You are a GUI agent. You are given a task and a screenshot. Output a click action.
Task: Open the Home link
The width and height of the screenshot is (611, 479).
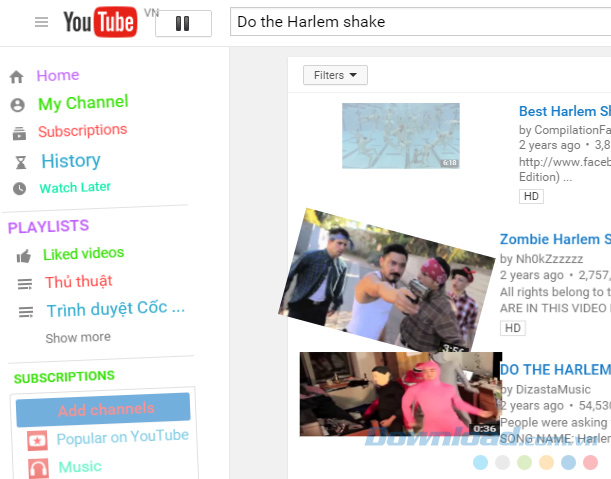click(x=58, y=75)
